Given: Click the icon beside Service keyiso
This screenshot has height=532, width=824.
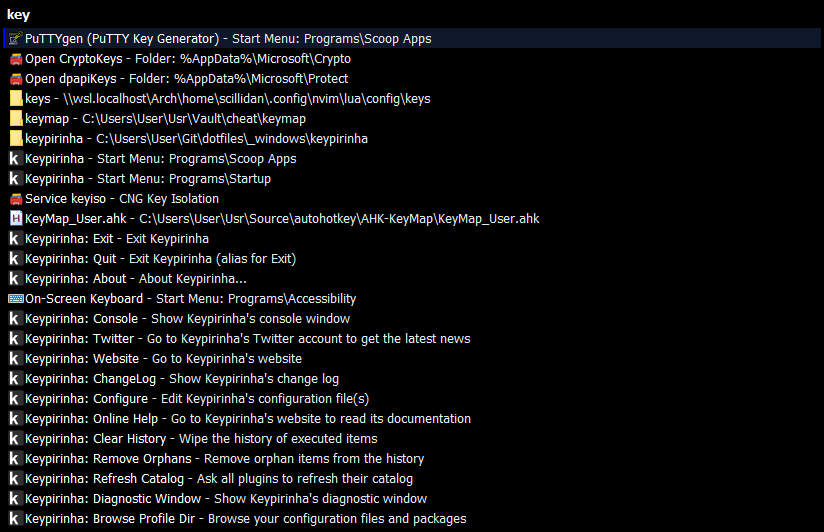Looking at the screenshot, I should 16,198.
